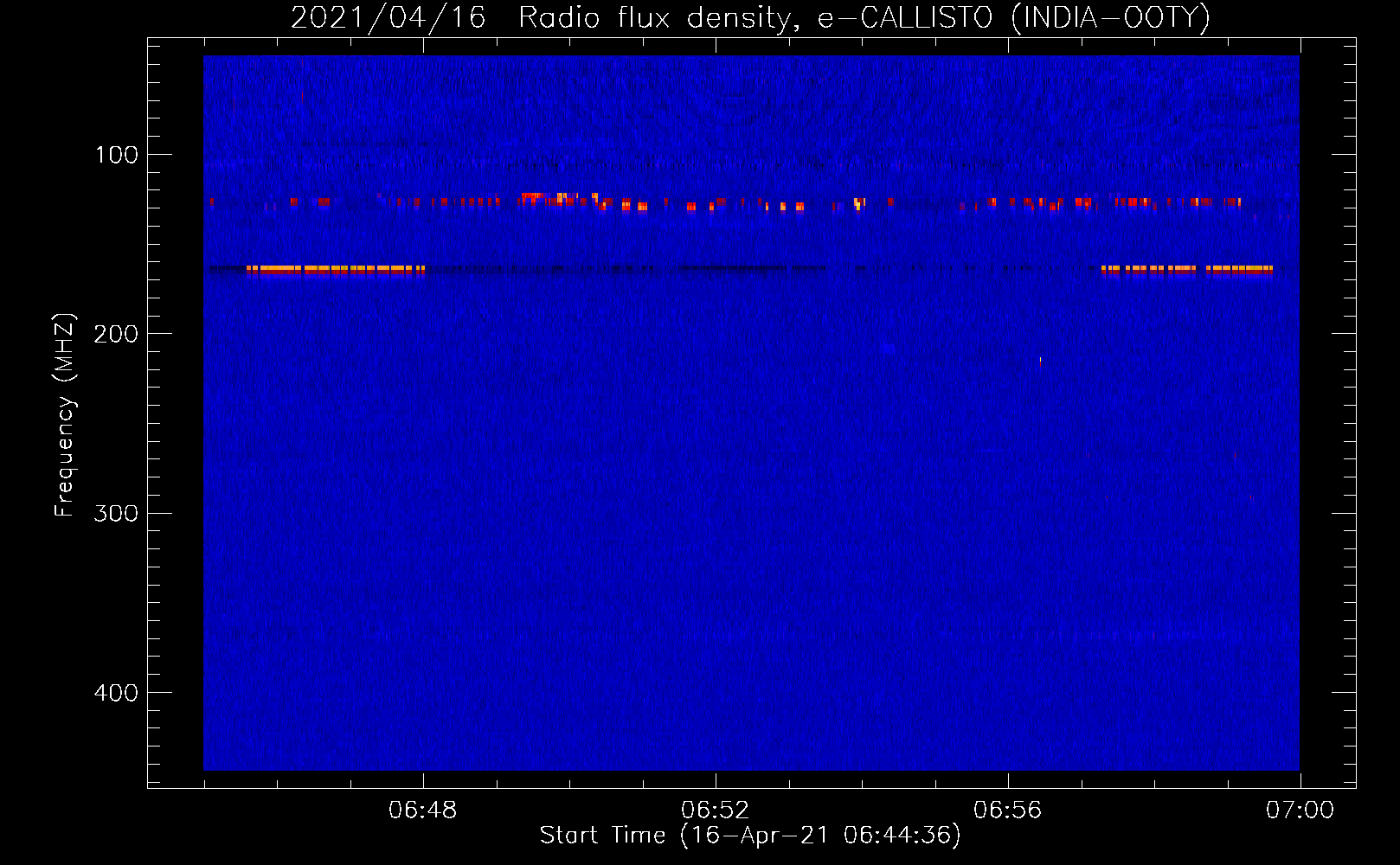Click the 06:52 time tick label
Viewport: 1400px width, 865px height.
716,811
